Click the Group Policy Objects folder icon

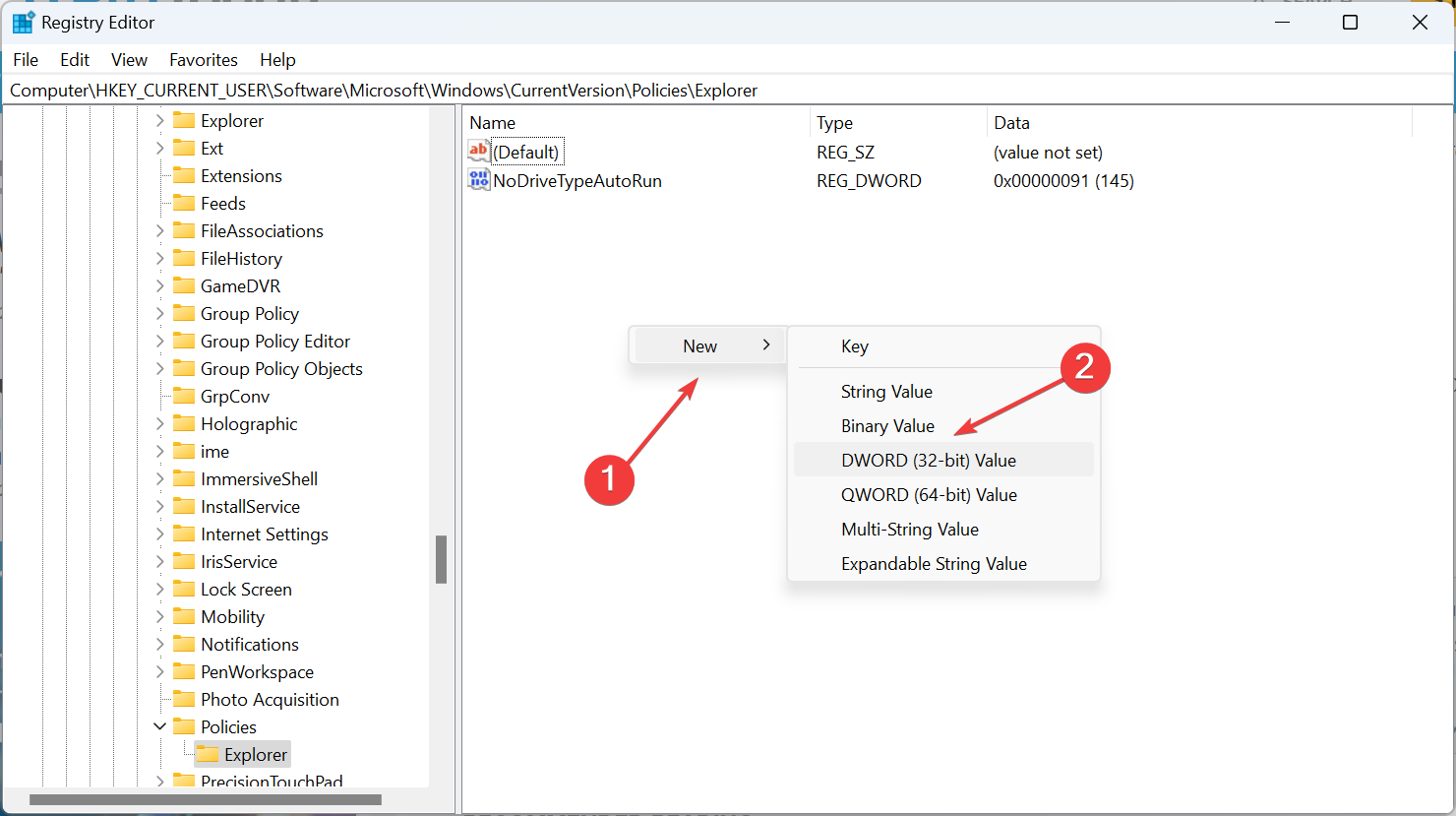[x=183, y=368]
